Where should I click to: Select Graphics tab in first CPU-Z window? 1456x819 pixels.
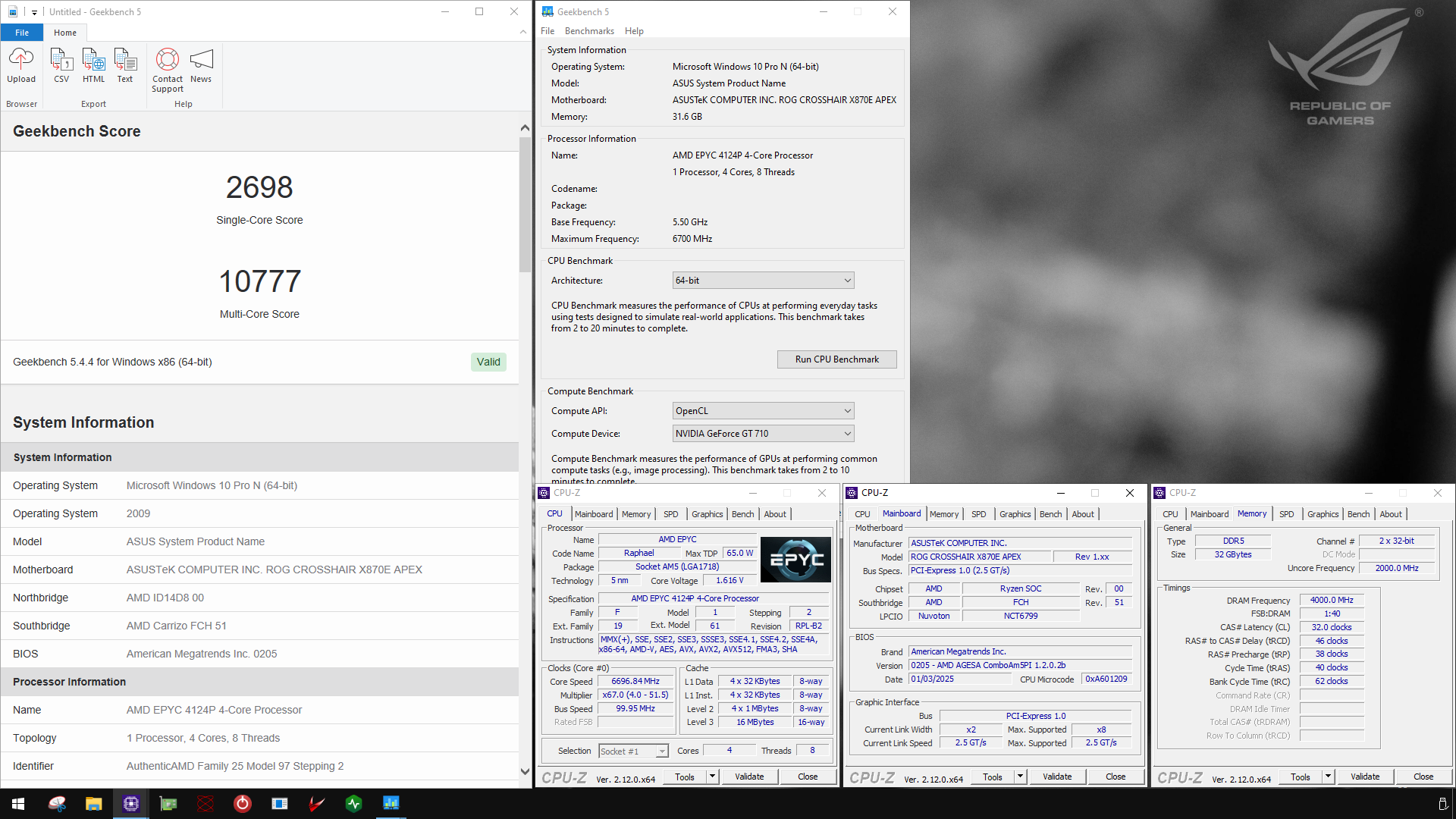(x=707, y=514)
